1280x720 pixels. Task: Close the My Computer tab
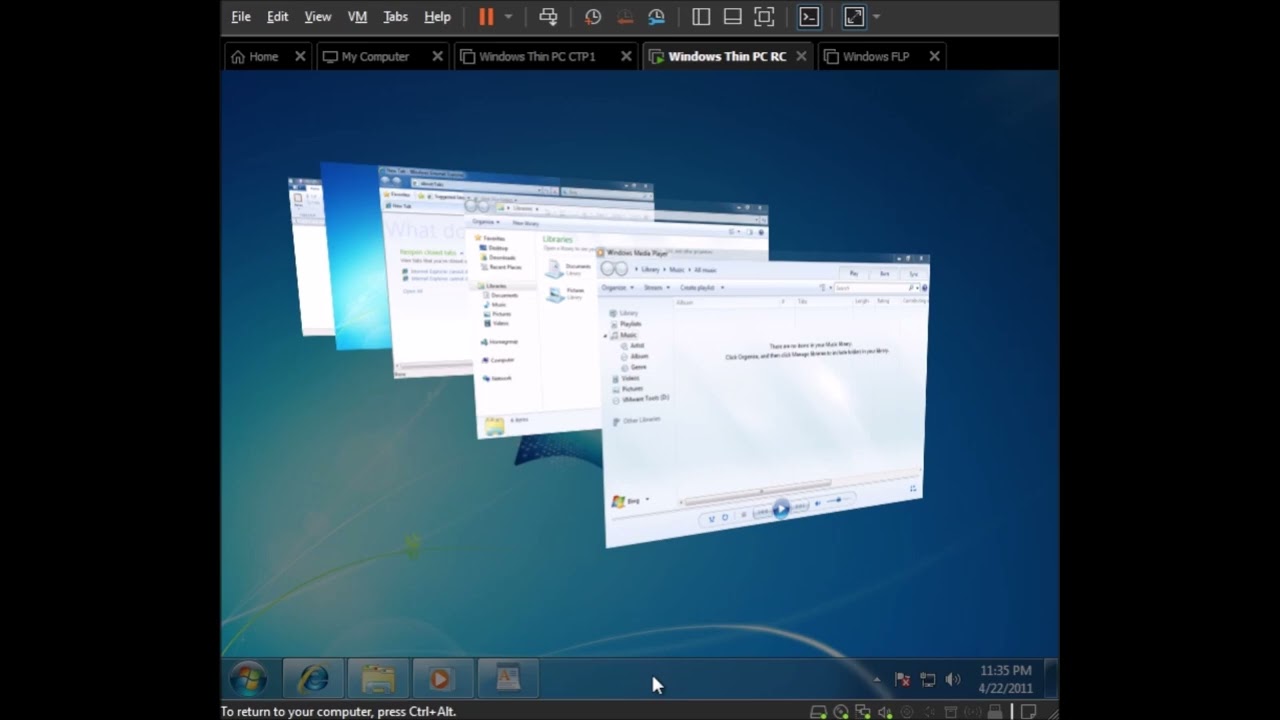(437, 57)
